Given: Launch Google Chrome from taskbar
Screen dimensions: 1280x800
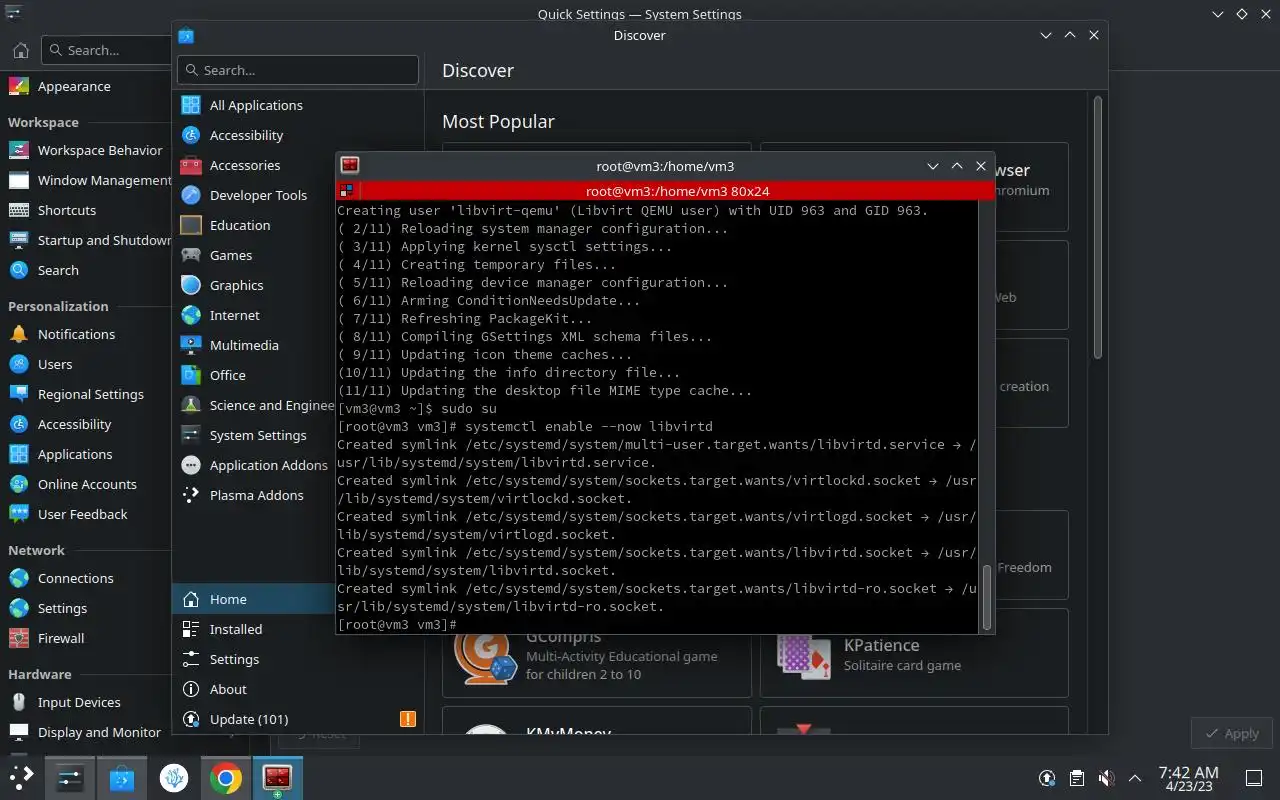Looking at the screenshot, I should pos(226,777).
